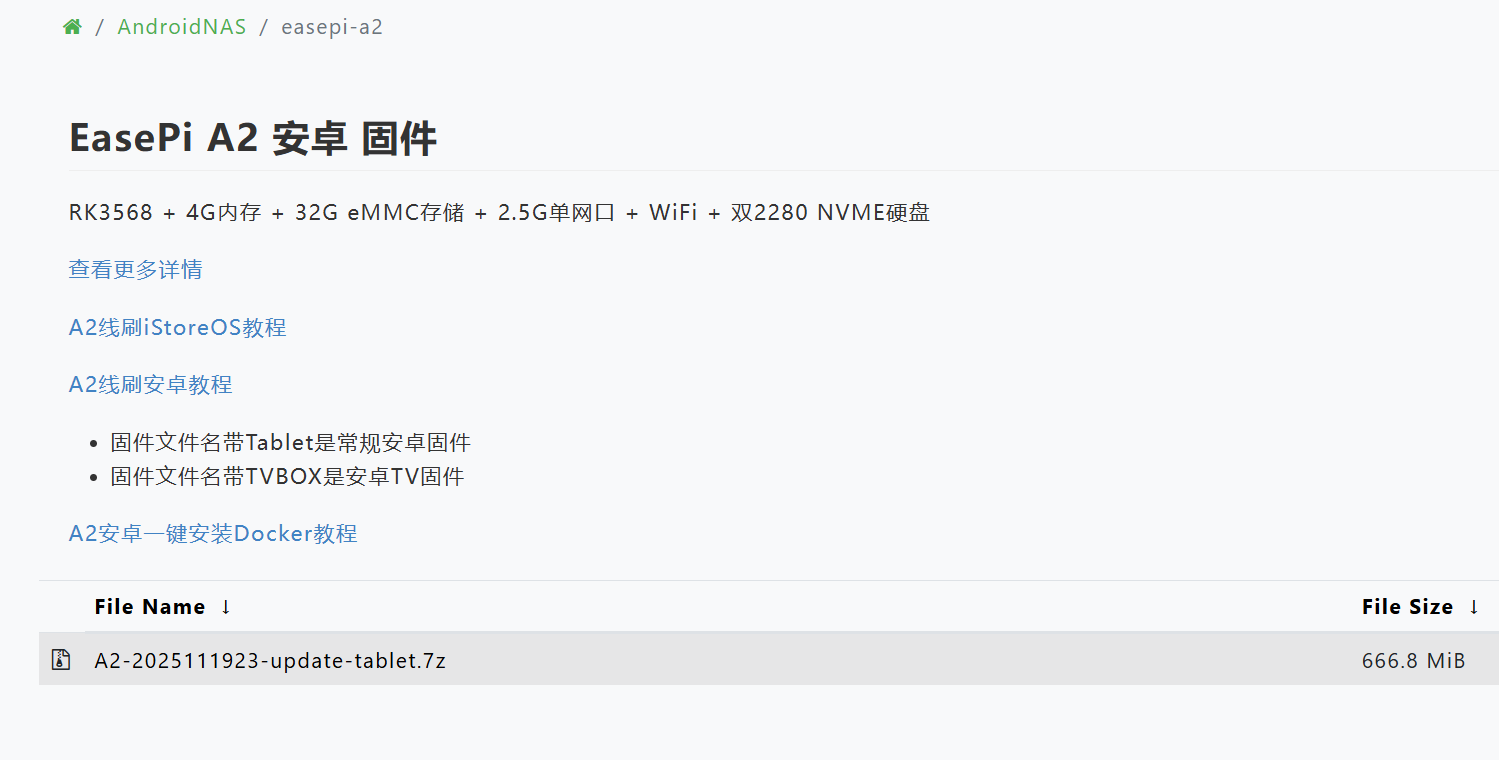The image size is (1499, 760).
Task: Click the EasePi A2 安卓 固件 heading
Action: [252, 138]
